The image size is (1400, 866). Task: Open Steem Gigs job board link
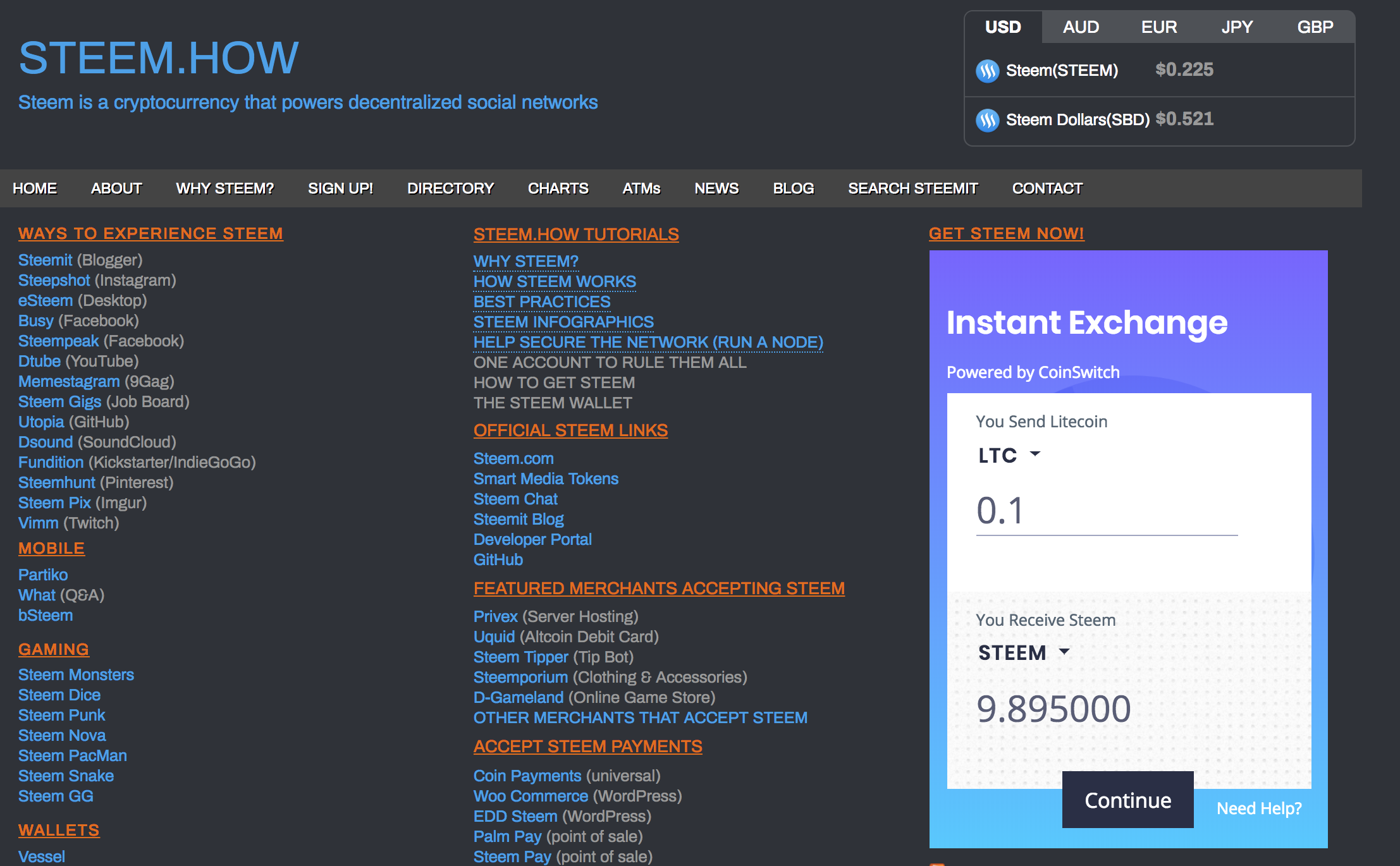click(60, 402)
